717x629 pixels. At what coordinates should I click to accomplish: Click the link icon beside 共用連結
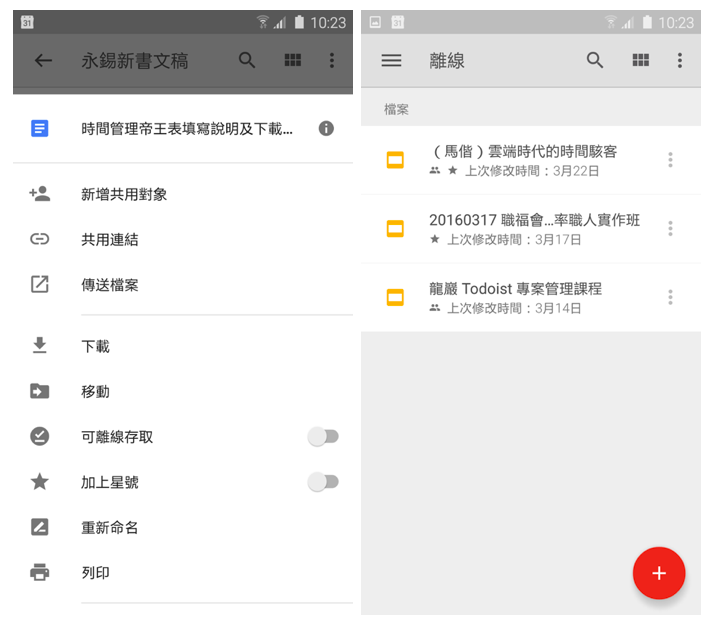click(x=40, y=239)
